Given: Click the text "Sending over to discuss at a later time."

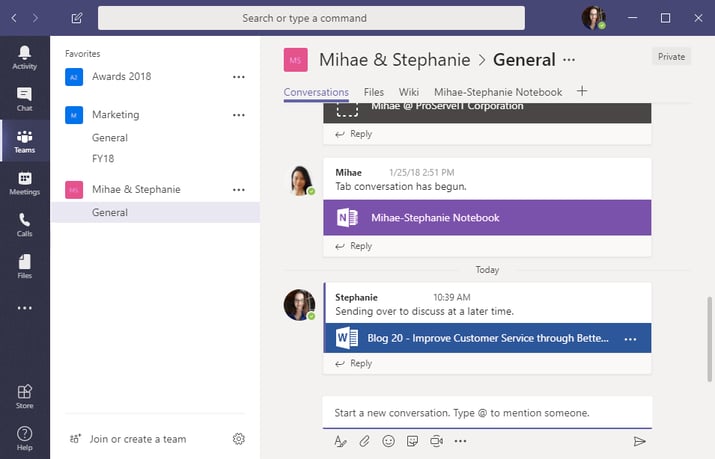Looking at the screenshot, I should (x=425, y=311).
